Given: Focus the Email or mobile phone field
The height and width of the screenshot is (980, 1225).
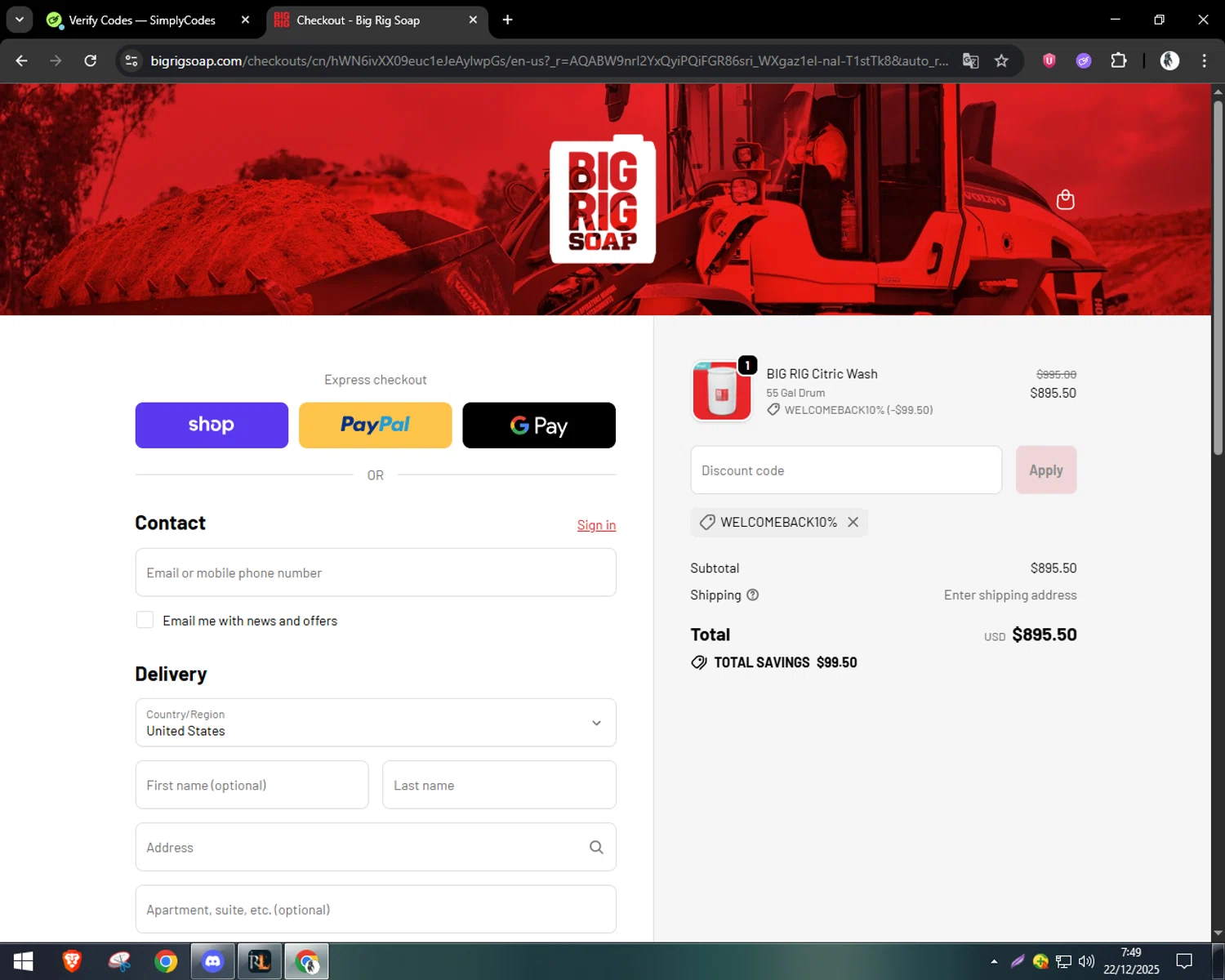Looking at the screenshot, I should (376, 572).
